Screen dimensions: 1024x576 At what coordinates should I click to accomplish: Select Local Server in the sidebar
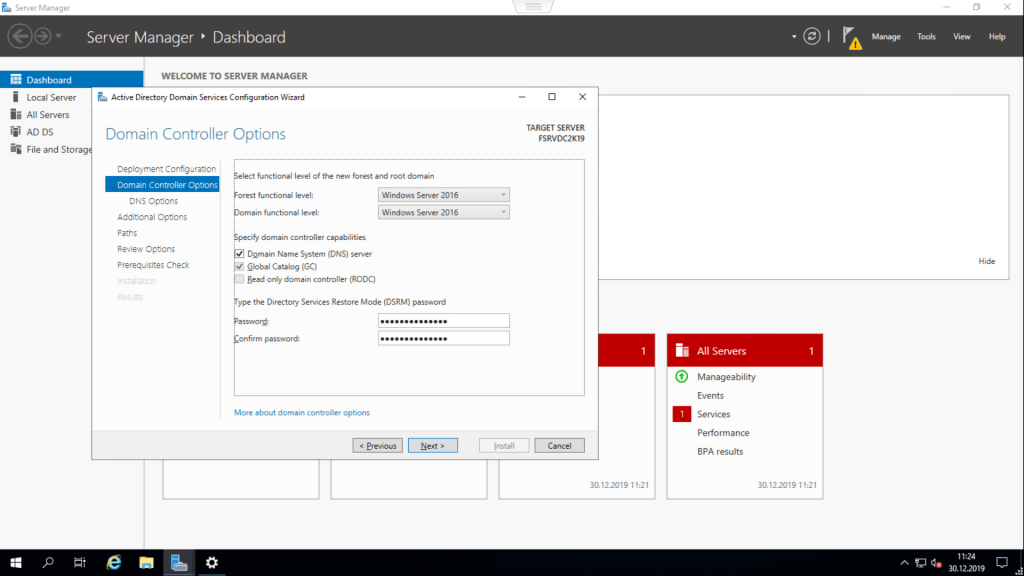coord(51,97)
